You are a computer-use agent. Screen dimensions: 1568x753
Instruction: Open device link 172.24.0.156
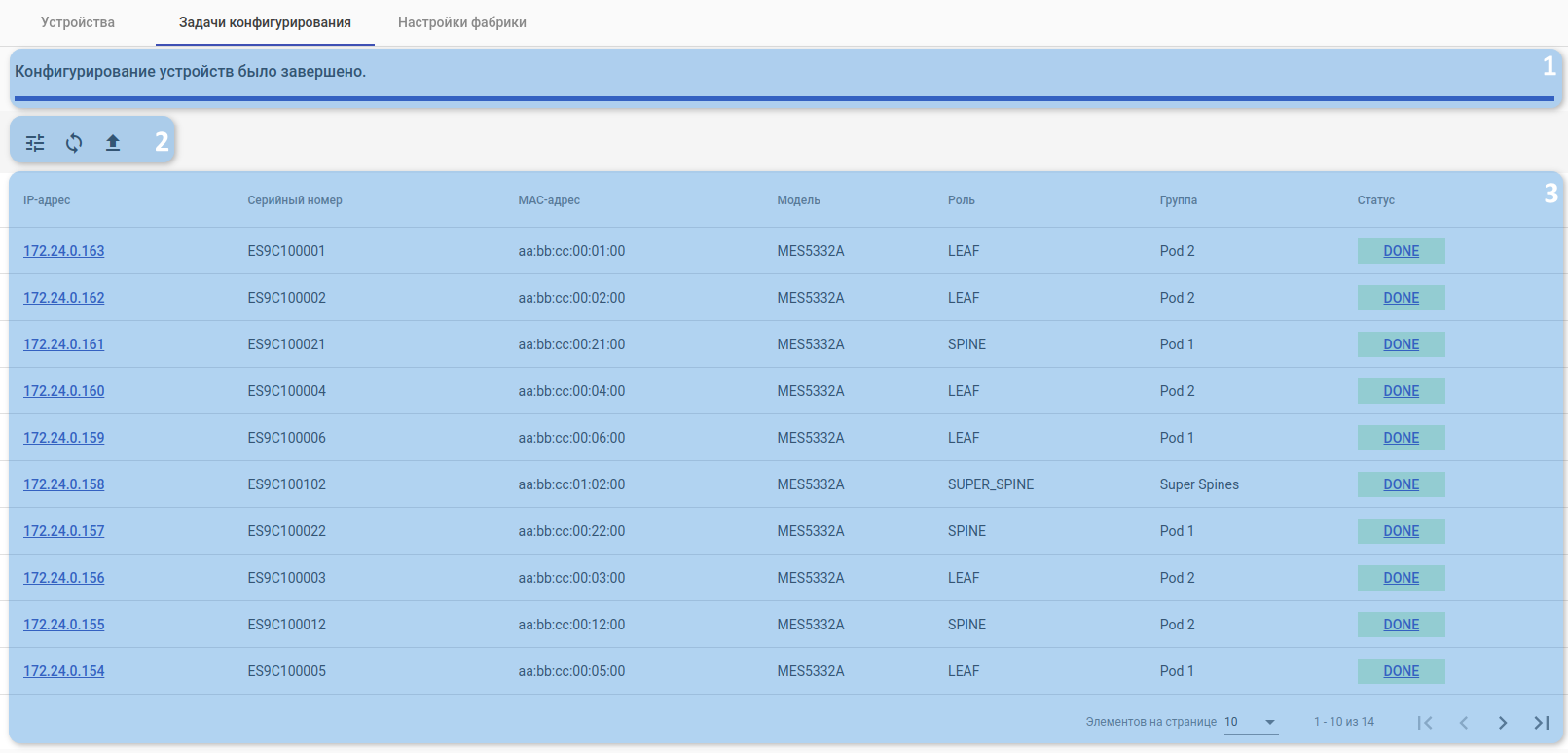pos(64,578)
